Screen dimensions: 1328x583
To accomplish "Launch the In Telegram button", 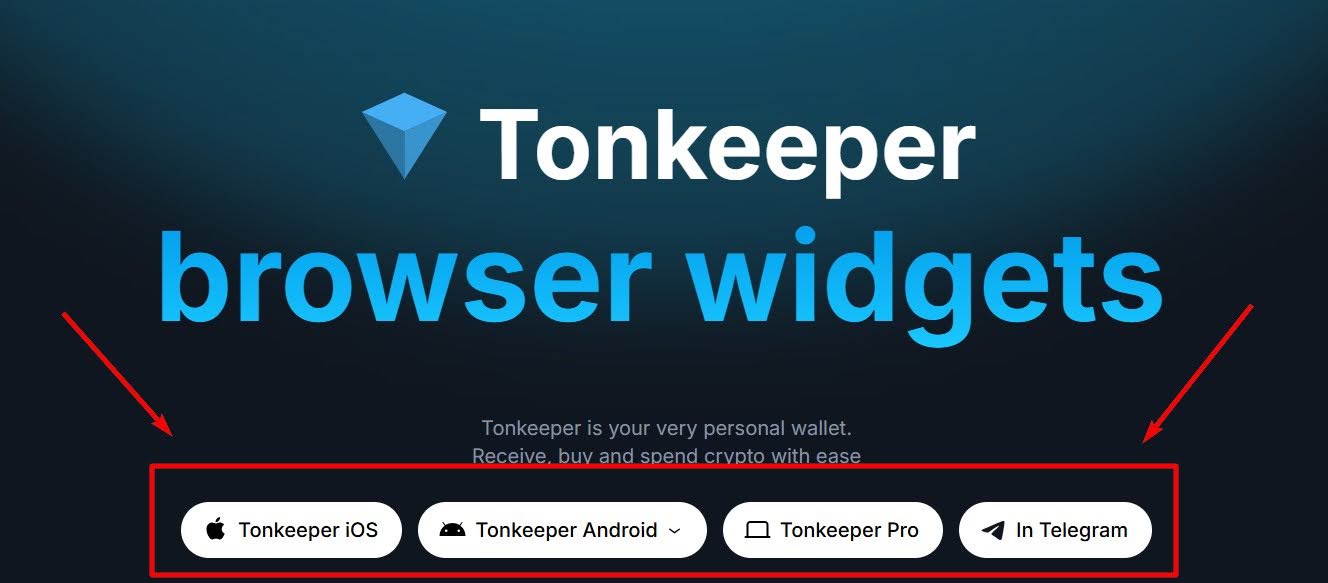I will [1055, 530].
